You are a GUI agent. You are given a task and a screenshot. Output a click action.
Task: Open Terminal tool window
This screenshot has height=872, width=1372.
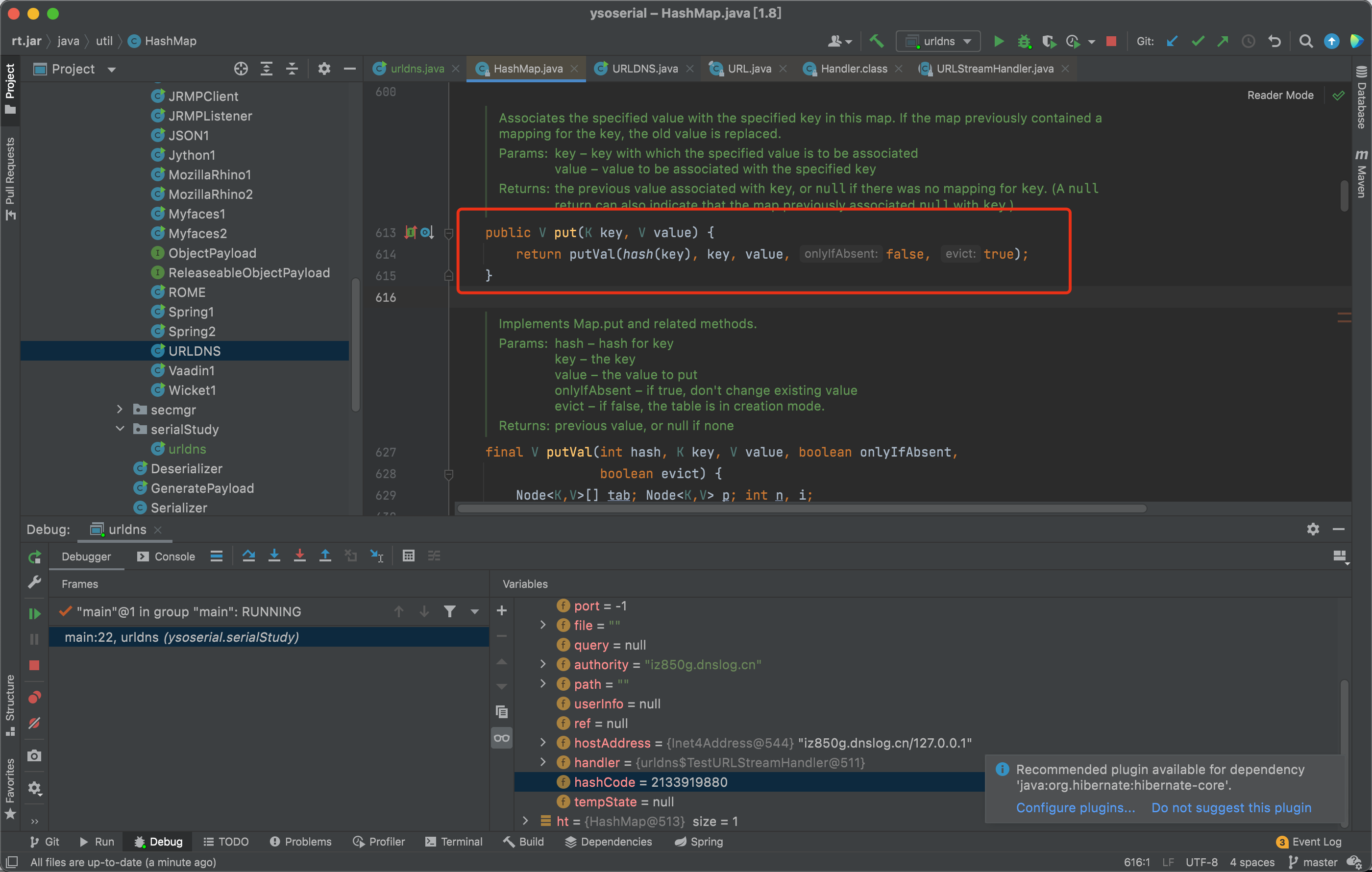click(x=454, y=842)
